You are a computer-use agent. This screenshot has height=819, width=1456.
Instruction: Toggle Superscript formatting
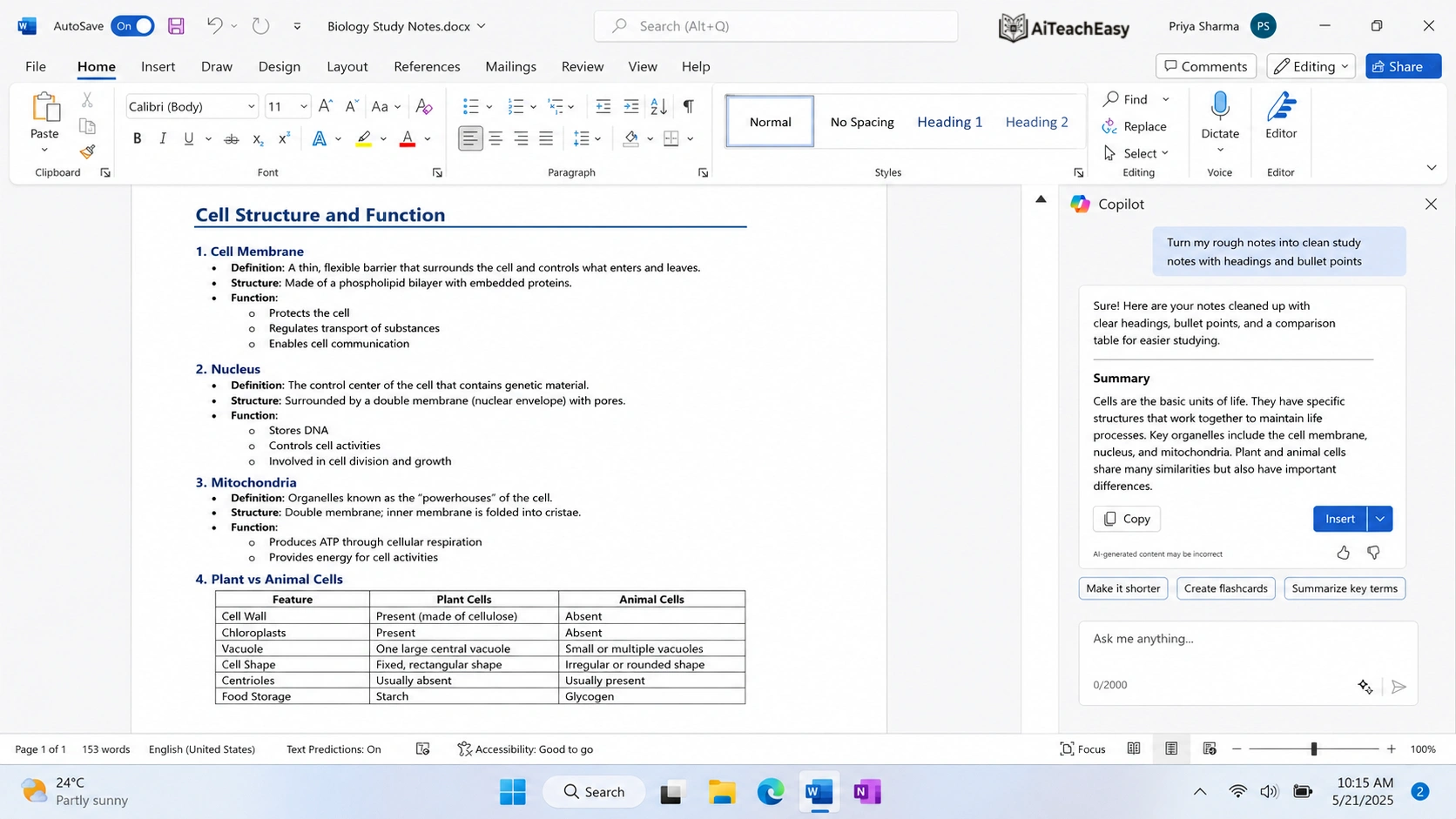point(284,138)
